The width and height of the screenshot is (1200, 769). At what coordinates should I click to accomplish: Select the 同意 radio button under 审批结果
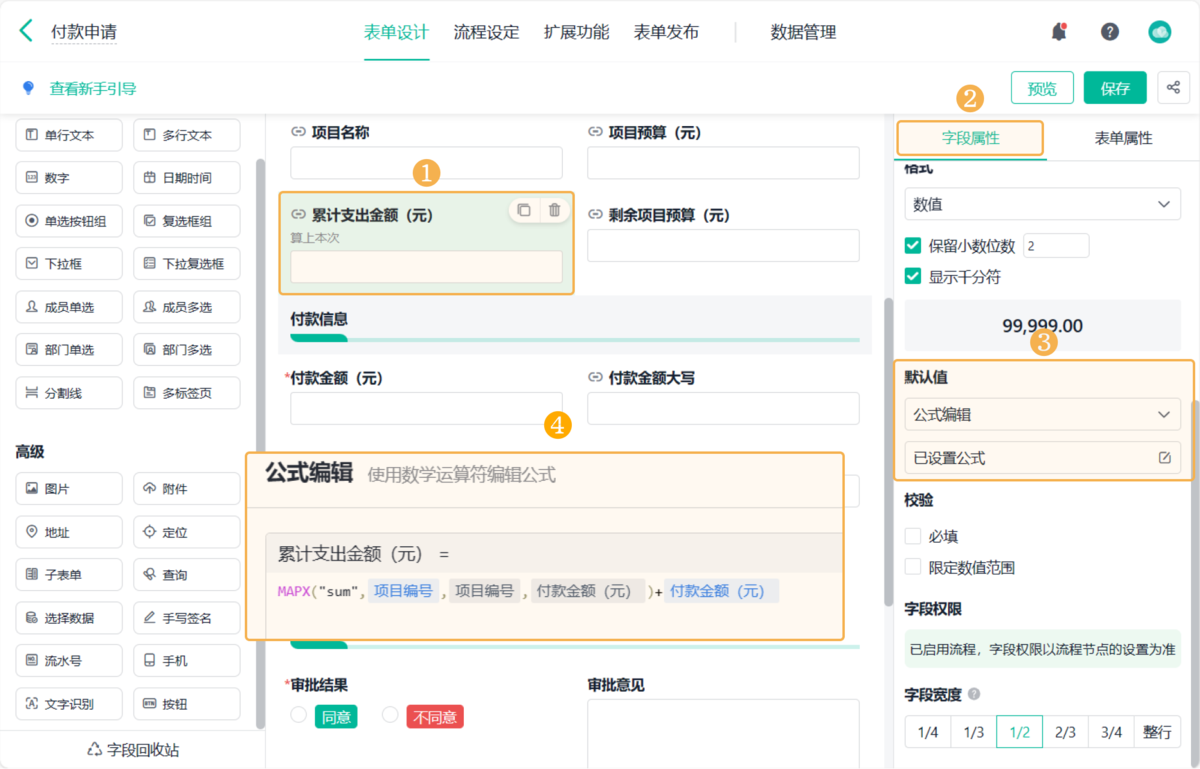(x=301, y=716)
